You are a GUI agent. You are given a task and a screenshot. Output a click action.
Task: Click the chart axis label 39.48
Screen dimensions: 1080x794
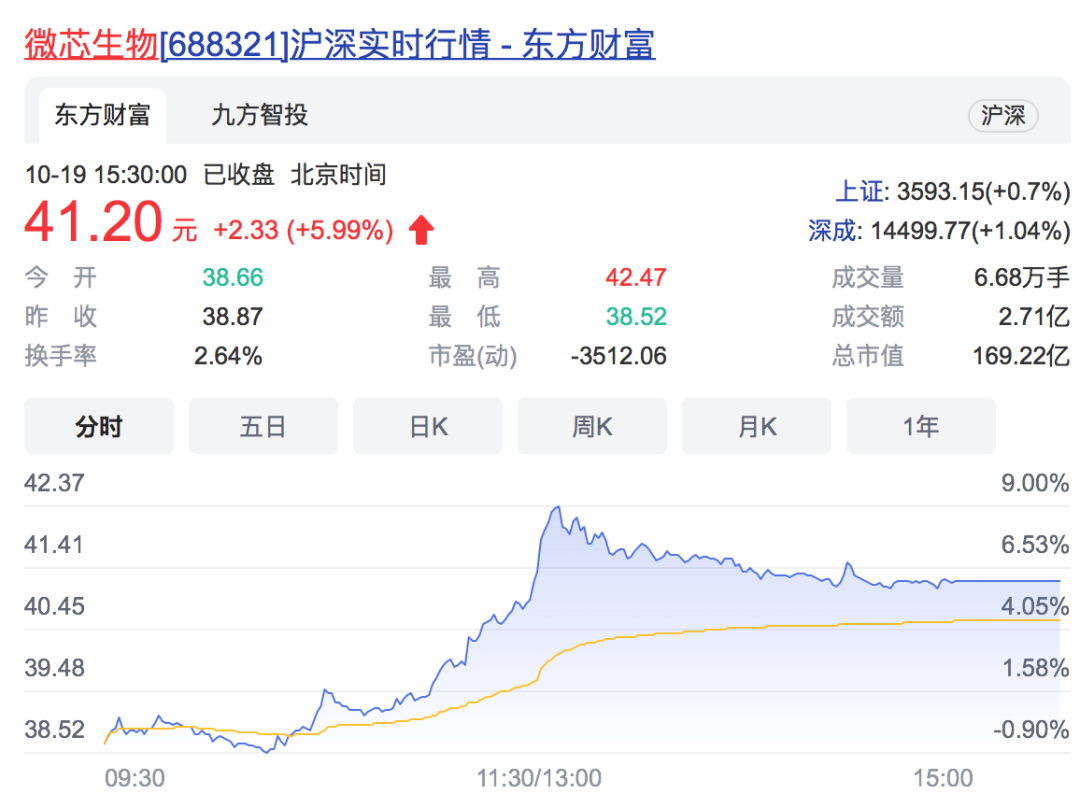(54, 668)
